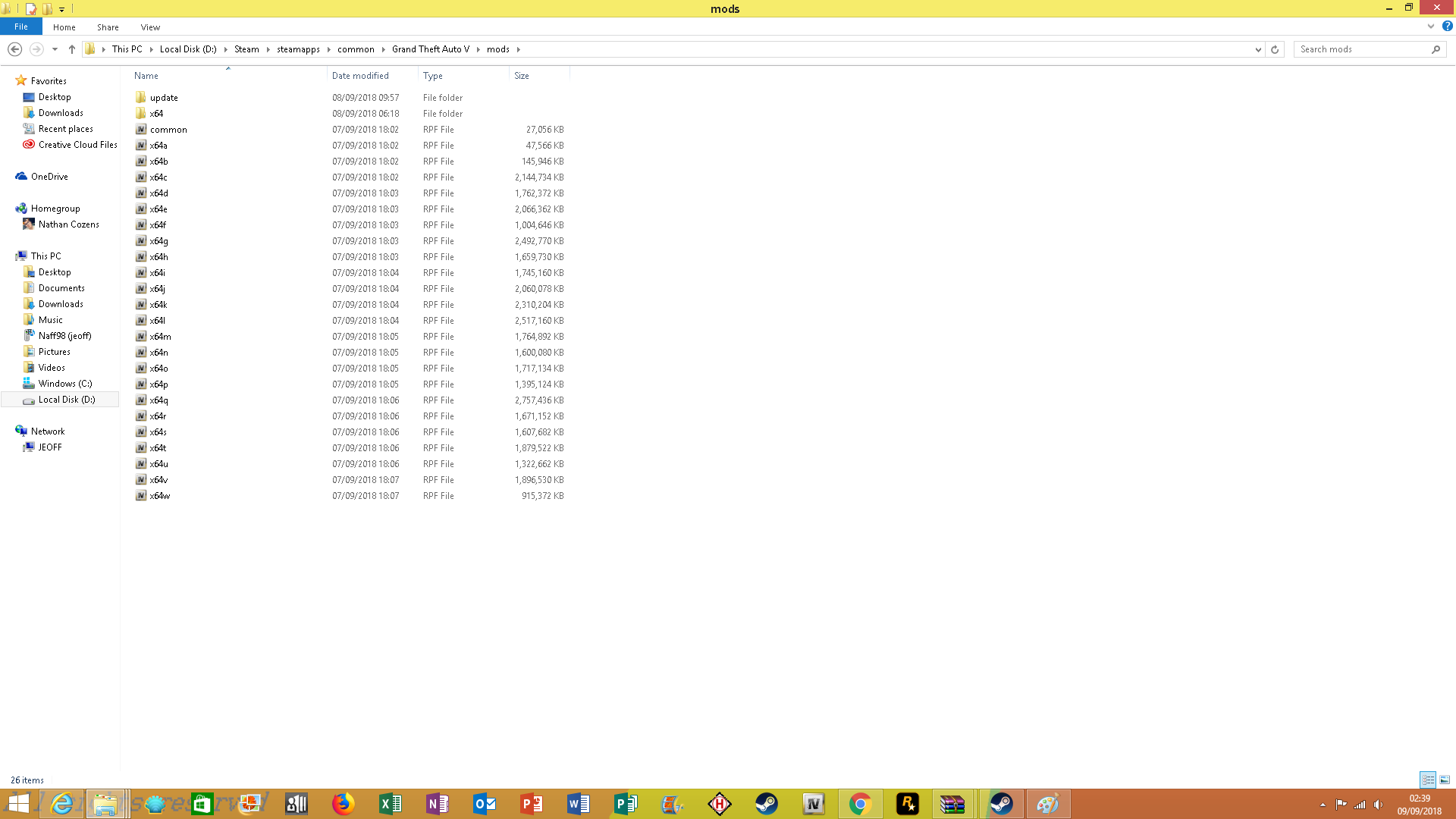Open address bar history dropdown
Viewport: 1456px width, 819px height.
(x=1258, y=49)
